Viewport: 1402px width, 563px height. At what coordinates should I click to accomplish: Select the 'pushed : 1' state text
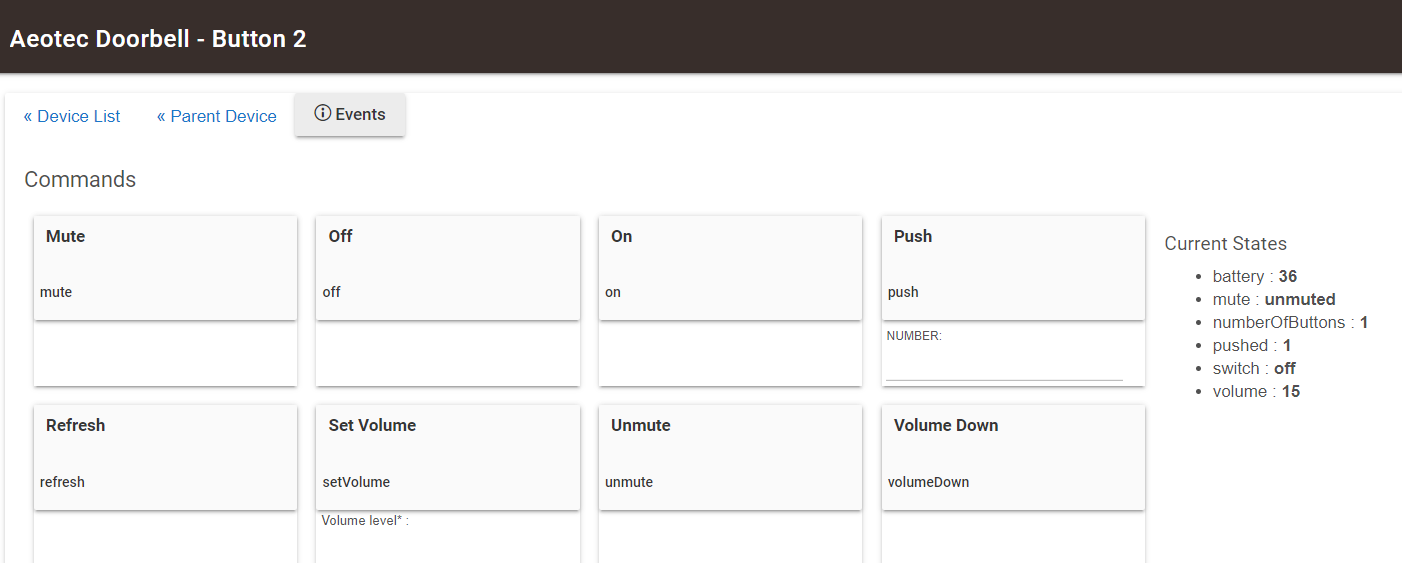(x=1252, y=345)
